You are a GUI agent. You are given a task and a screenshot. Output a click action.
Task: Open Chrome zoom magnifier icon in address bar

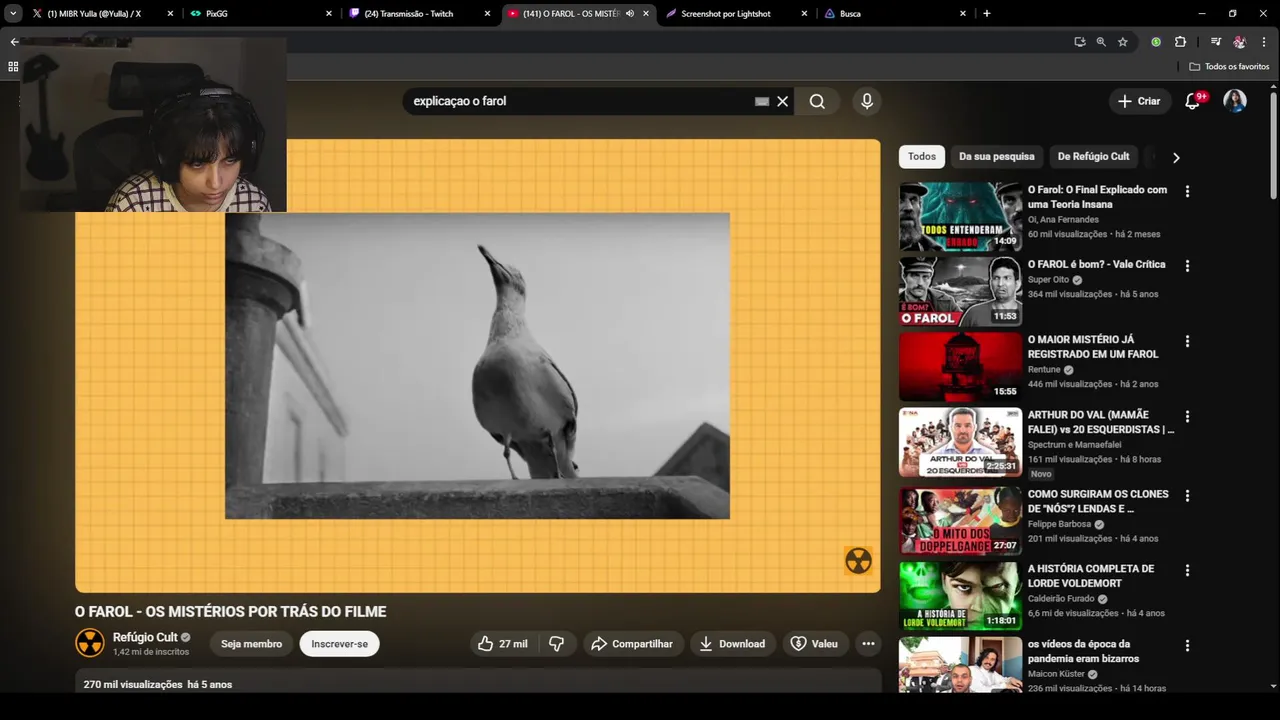click(1101, 42)
